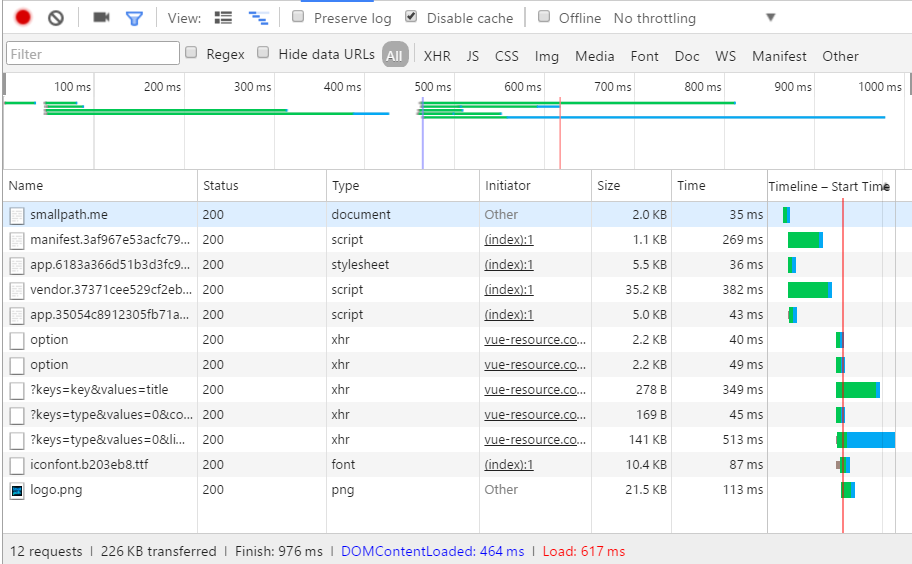The height and width of the screenshot is (564, 912).
Task: Sort by the Size column header
Action: click(x=631, y=185)
